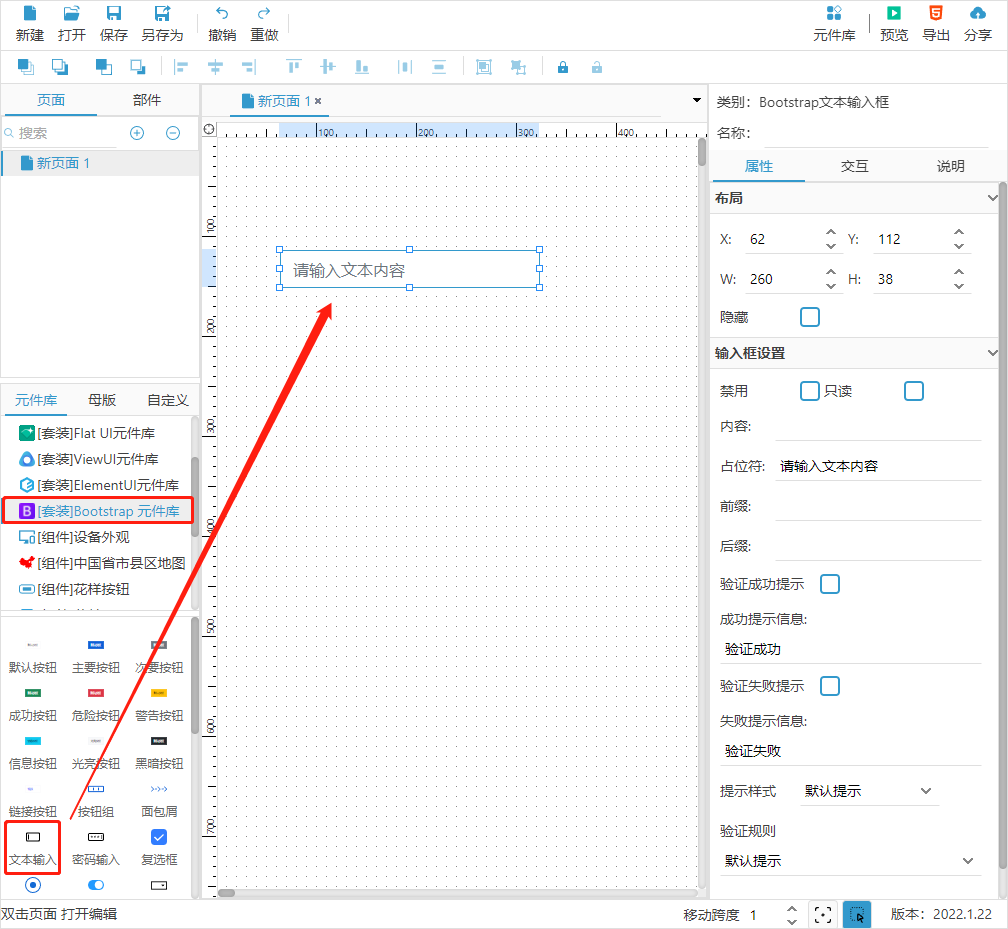Pick the 面包屑 breadcrumb component
This screenshot has width=1008, height=929.
click(159, 800)
